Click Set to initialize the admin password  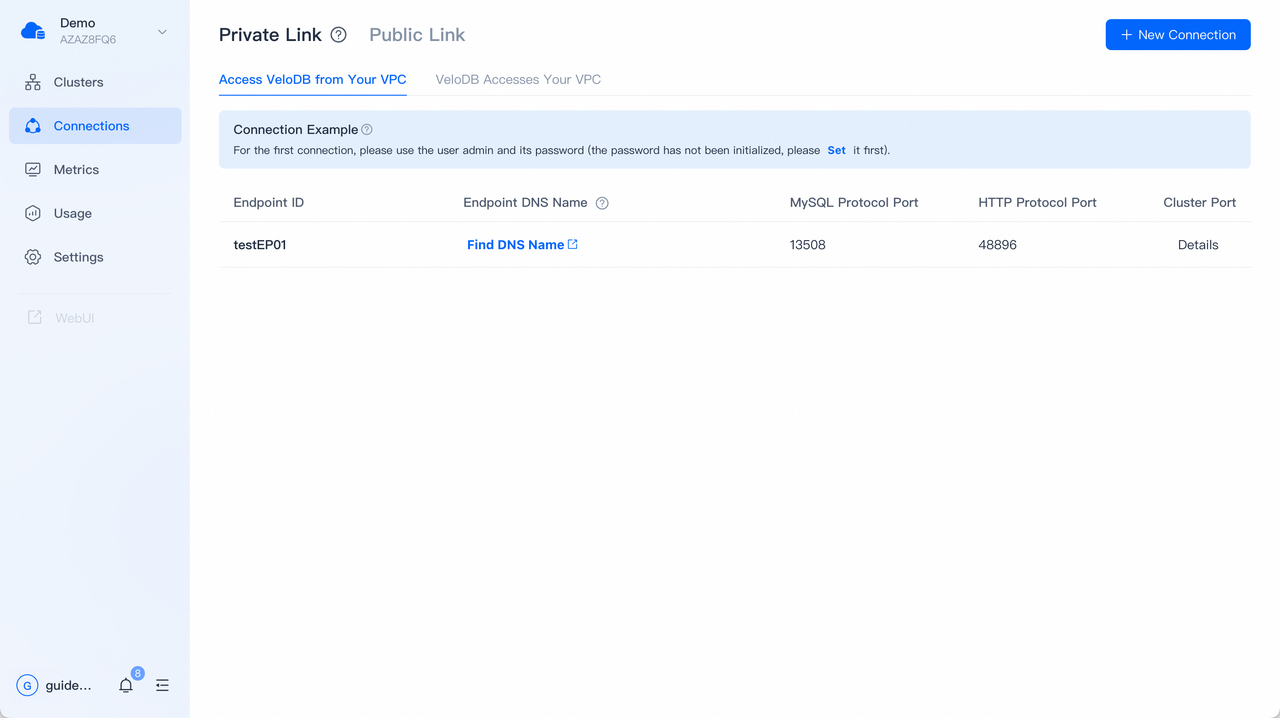(x=836, y=150)
